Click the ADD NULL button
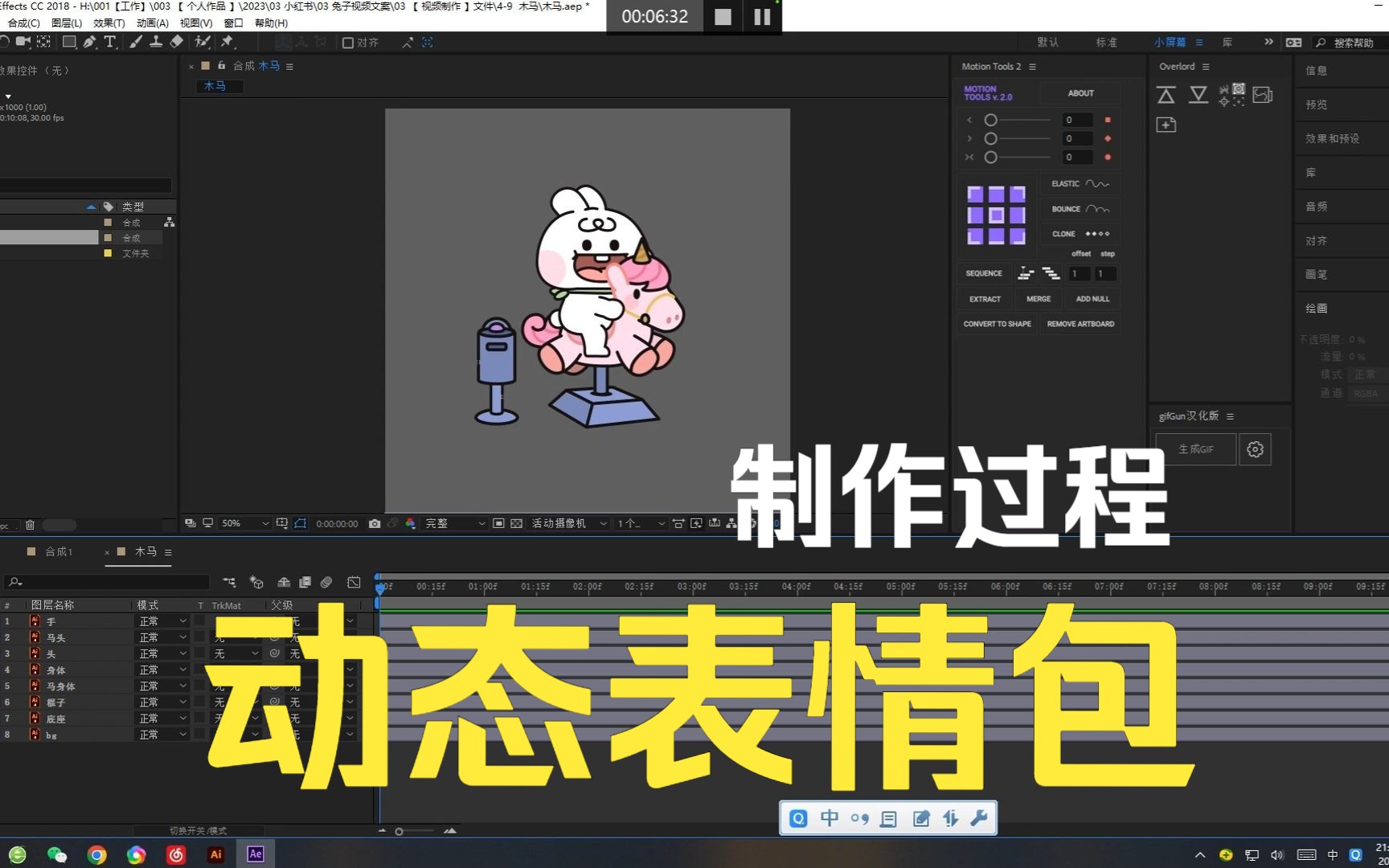The width and height of the screenshot is (1389, 868). coord(1092,299)
